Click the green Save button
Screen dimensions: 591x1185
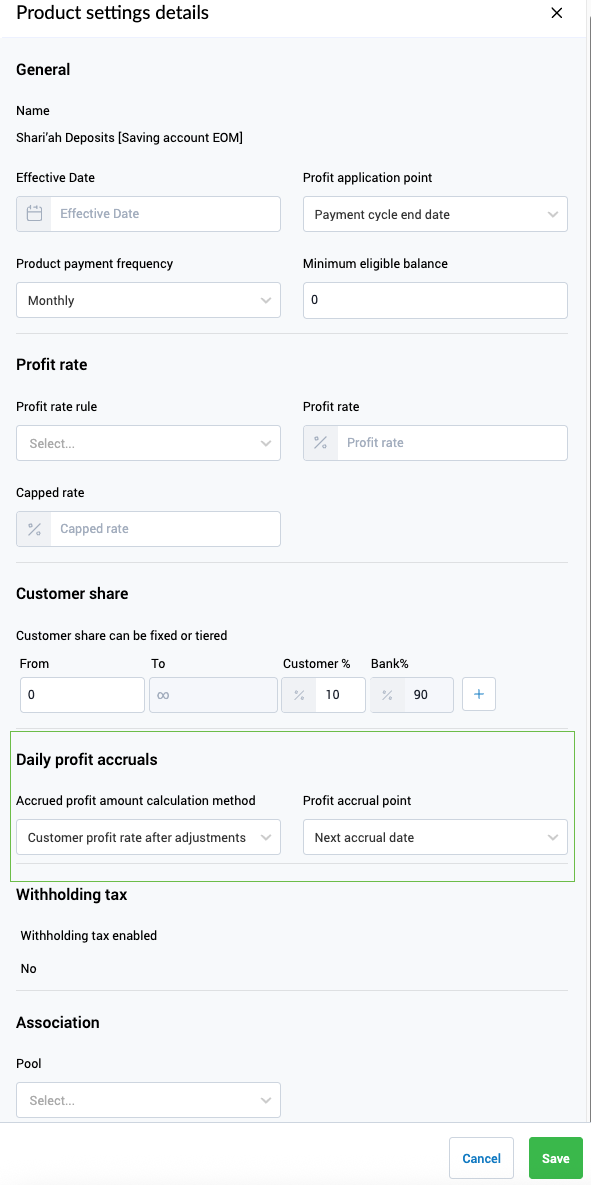[x=555, y=1158]
